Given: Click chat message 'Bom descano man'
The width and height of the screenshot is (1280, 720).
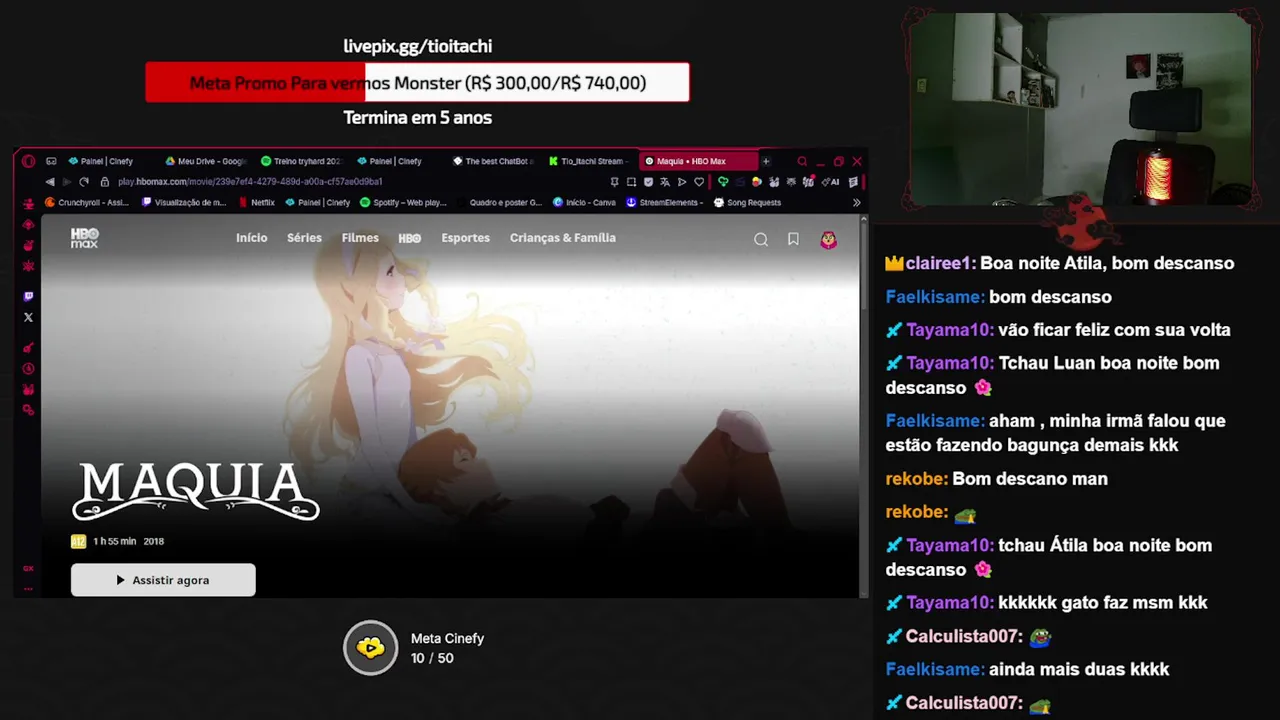Looking at the screenshot, I should pyautogui.click(x=1030, y=479).
